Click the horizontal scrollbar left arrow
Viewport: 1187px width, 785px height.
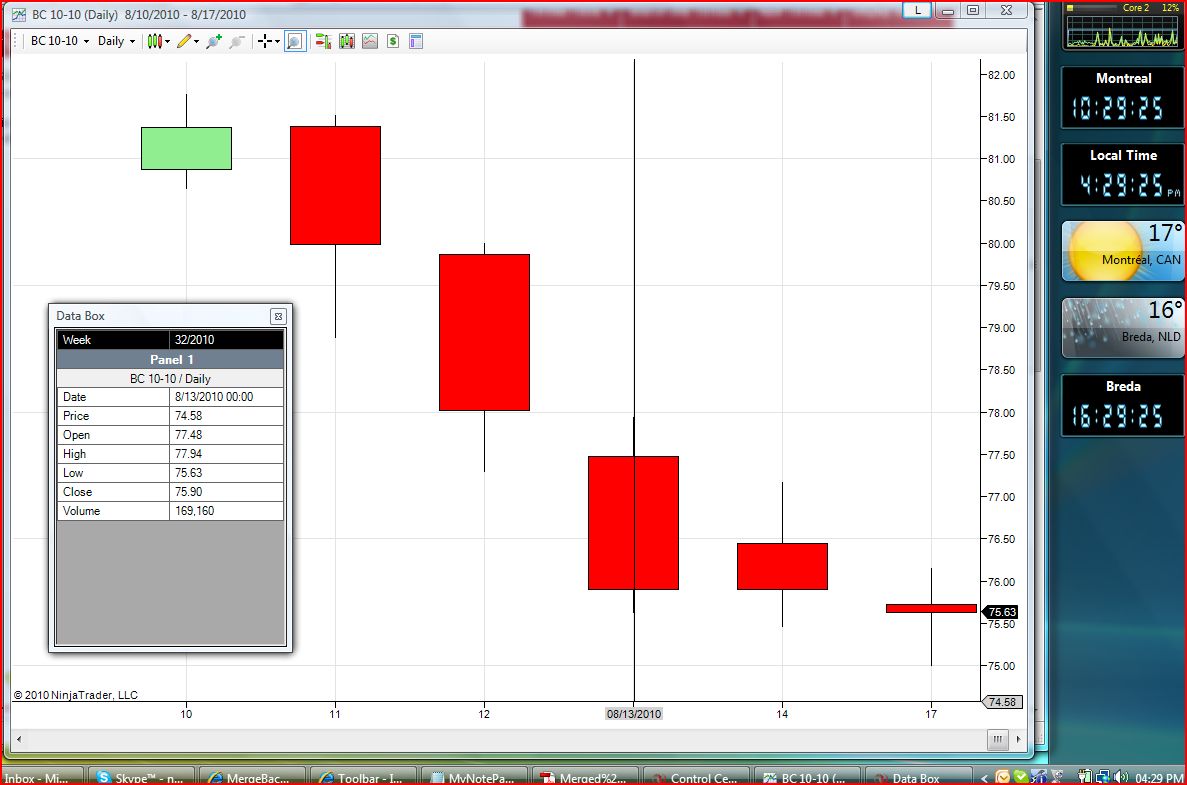[x=19, y=739]
